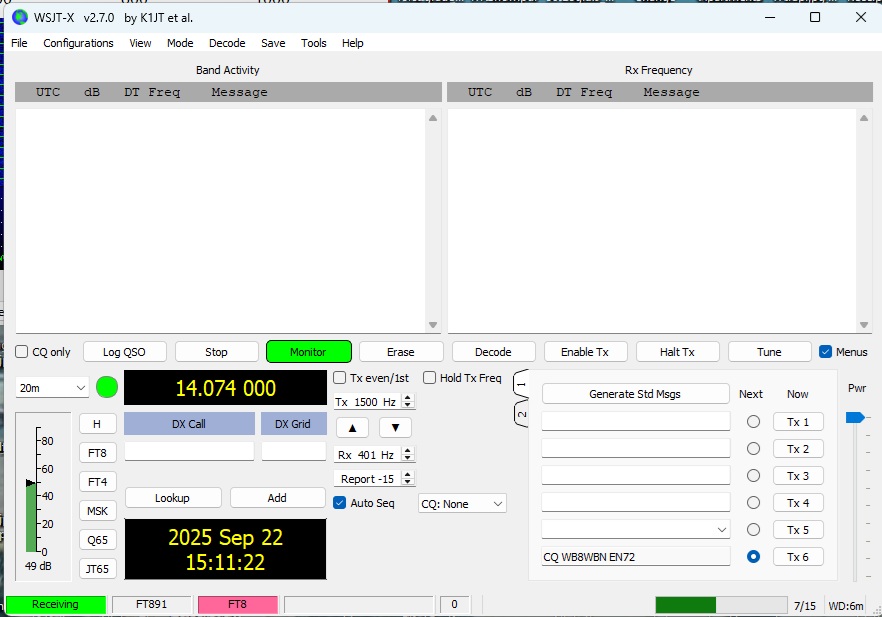The height and width of the screenshot is (617, 882).
Task: Click the up arrow frequency button
Action: click(x=352, y=428)
